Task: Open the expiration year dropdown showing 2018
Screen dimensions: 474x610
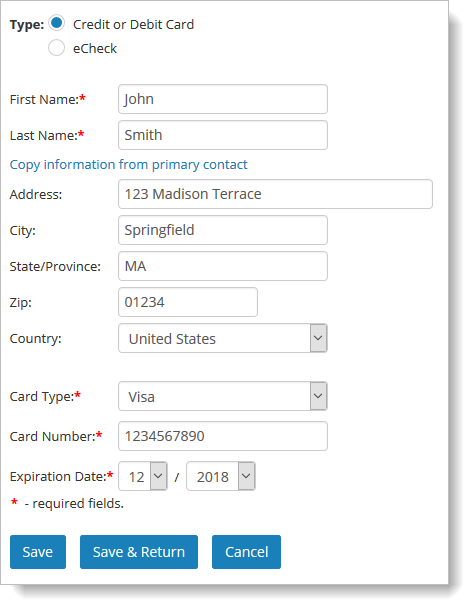Action: [x=221, y=476]
